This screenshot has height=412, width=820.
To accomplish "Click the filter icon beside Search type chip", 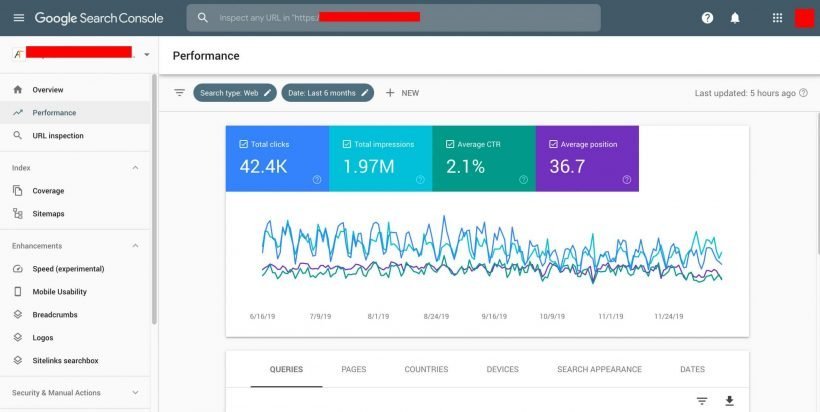I will click(x=179, y=93).
